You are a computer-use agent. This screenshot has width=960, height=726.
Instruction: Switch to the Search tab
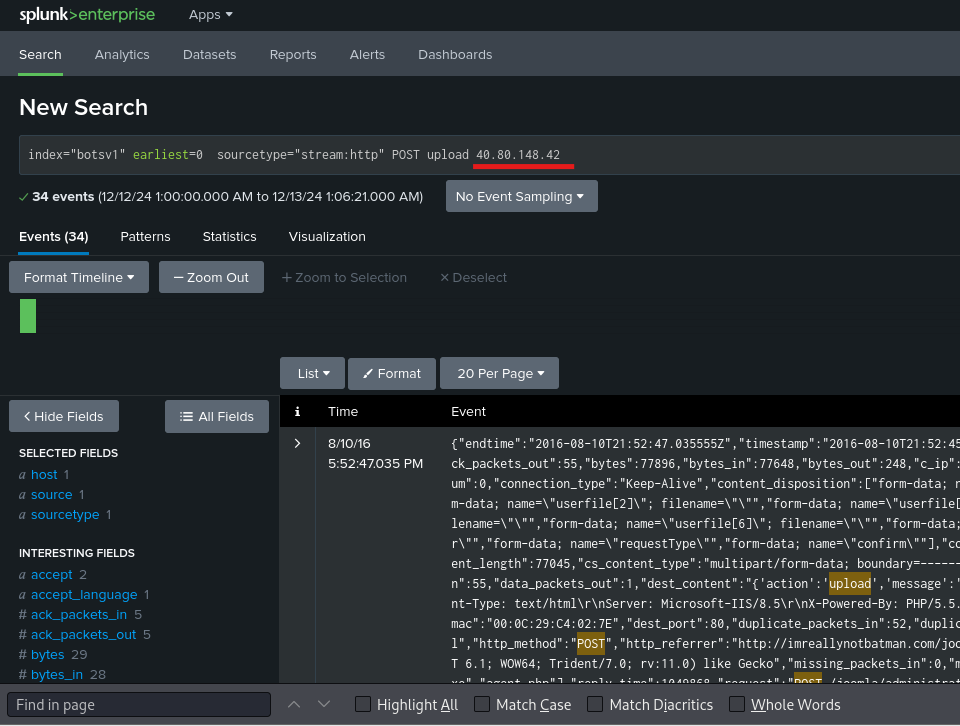tap(40, 54)
